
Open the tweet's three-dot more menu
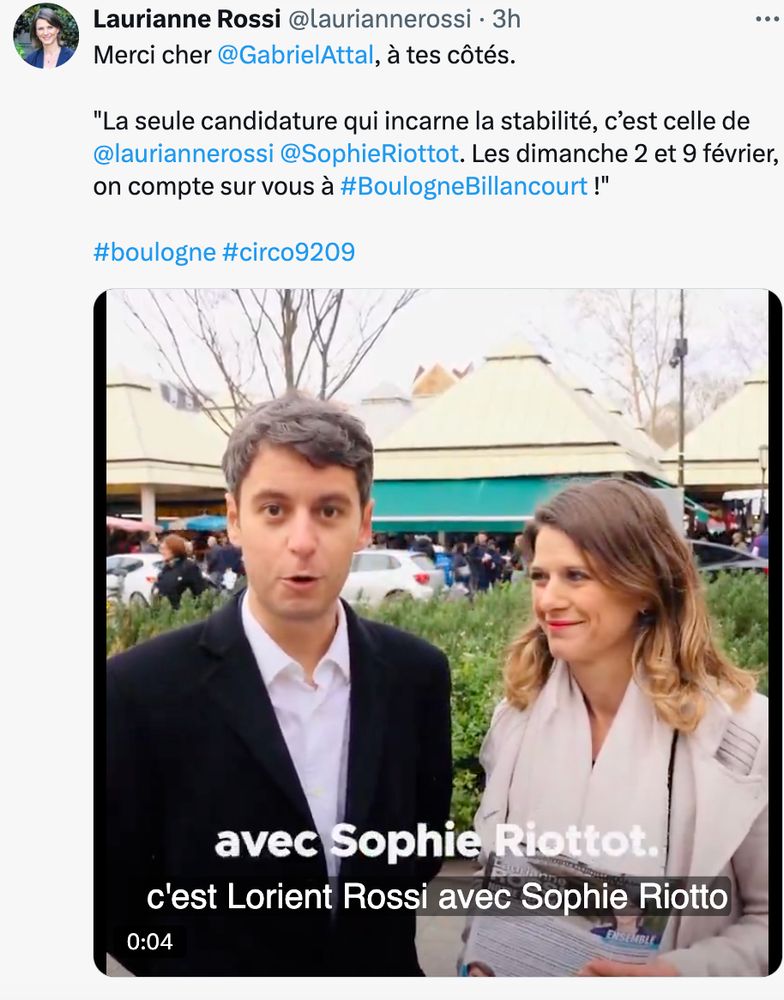click(766, 19)
